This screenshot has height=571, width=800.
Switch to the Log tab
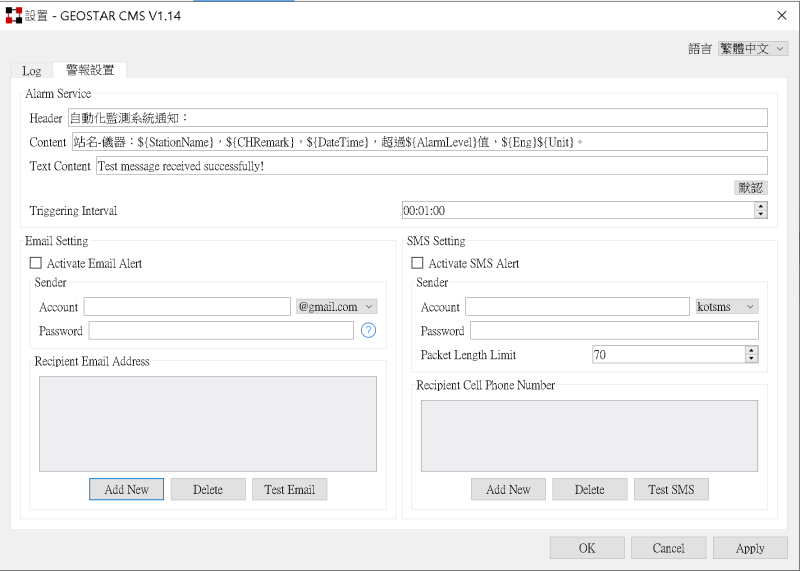(32, 71)
